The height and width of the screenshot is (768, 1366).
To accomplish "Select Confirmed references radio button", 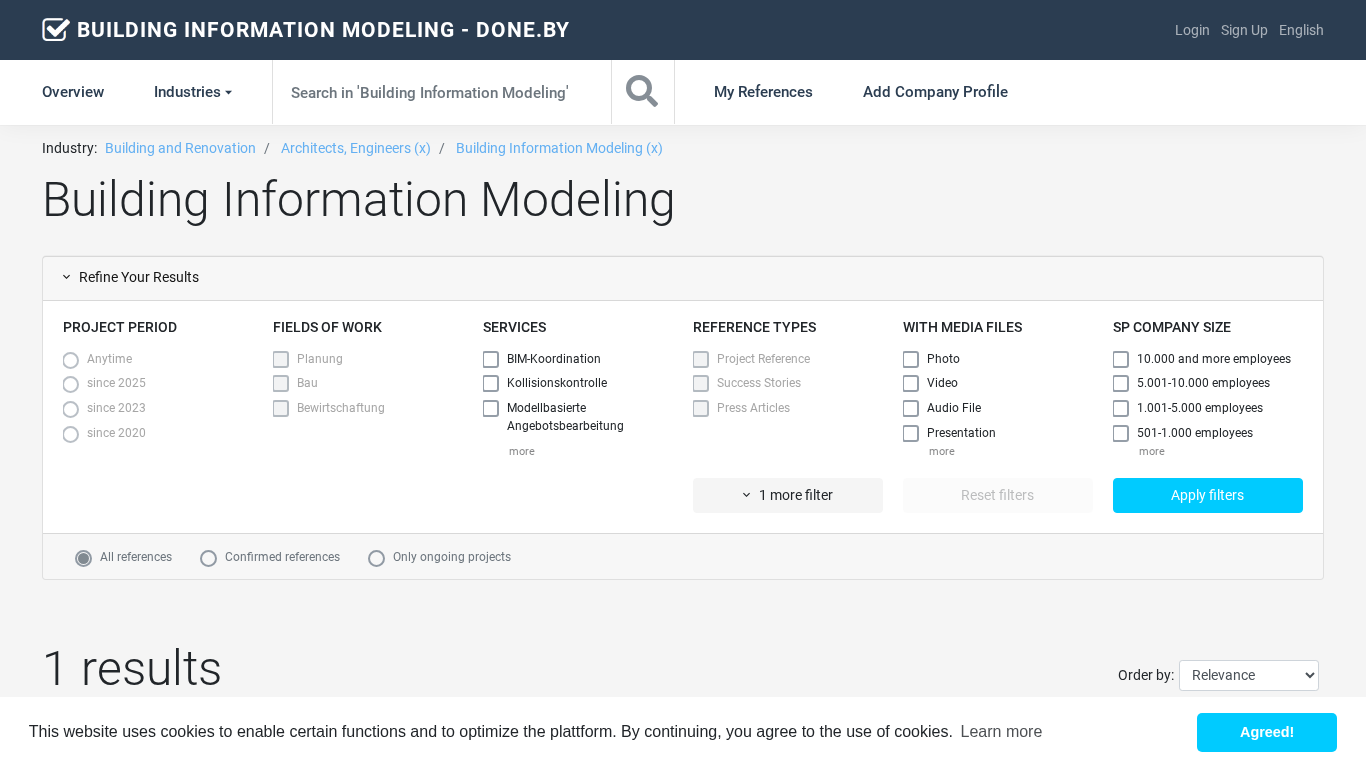I will [x=209, y=558].
